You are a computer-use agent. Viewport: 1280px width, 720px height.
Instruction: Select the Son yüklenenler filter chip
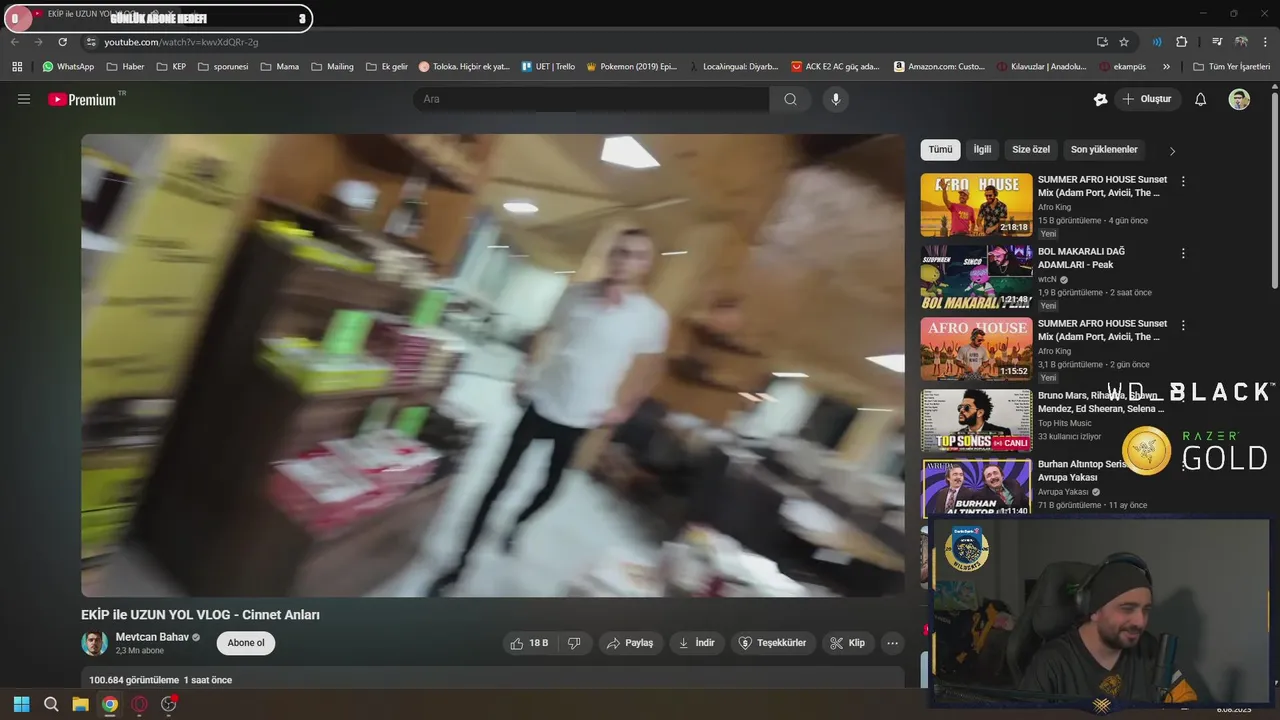pyautogui.click(x=1104, y=150)
